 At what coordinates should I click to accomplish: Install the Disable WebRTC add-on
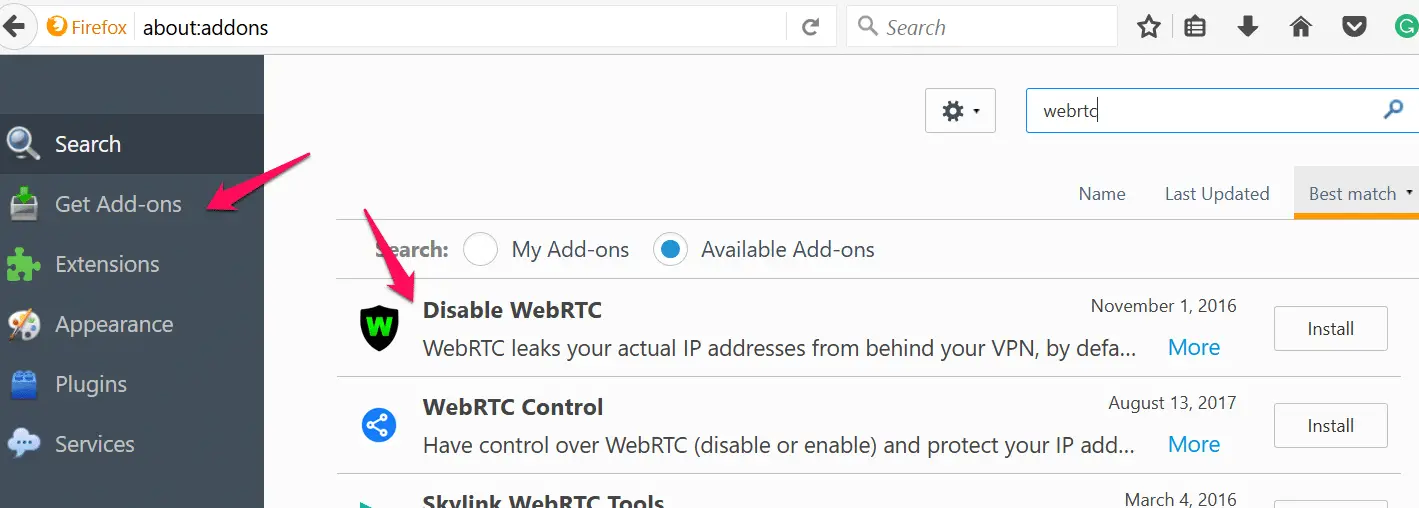(1330, 328)
